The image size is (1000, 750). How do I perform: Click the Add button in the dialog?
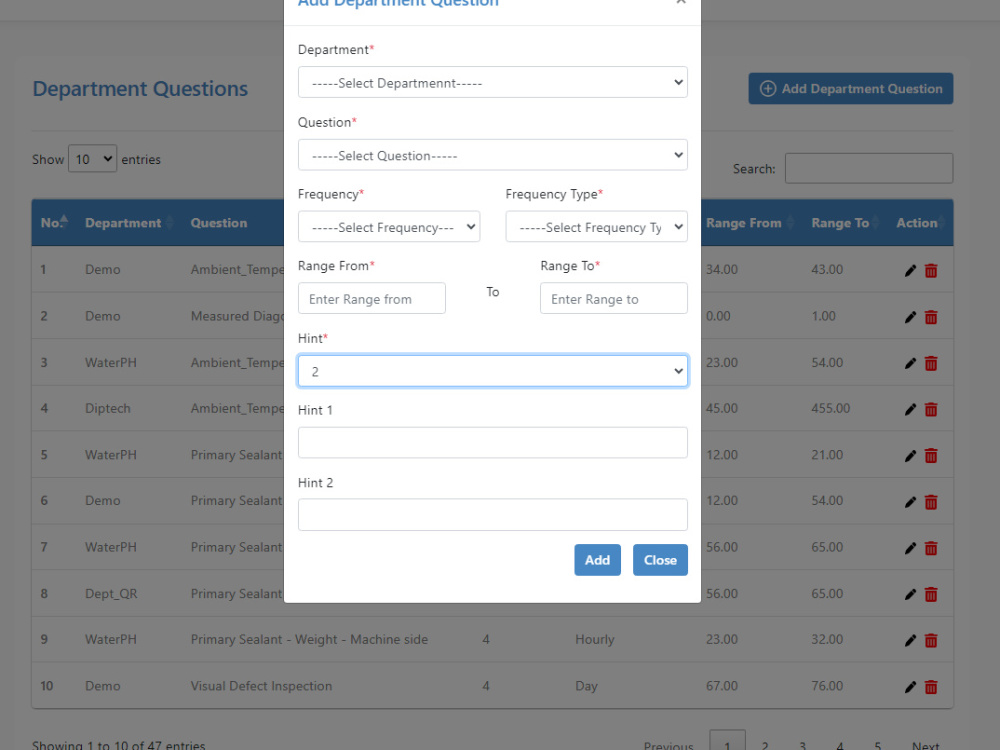coord(598,560)
